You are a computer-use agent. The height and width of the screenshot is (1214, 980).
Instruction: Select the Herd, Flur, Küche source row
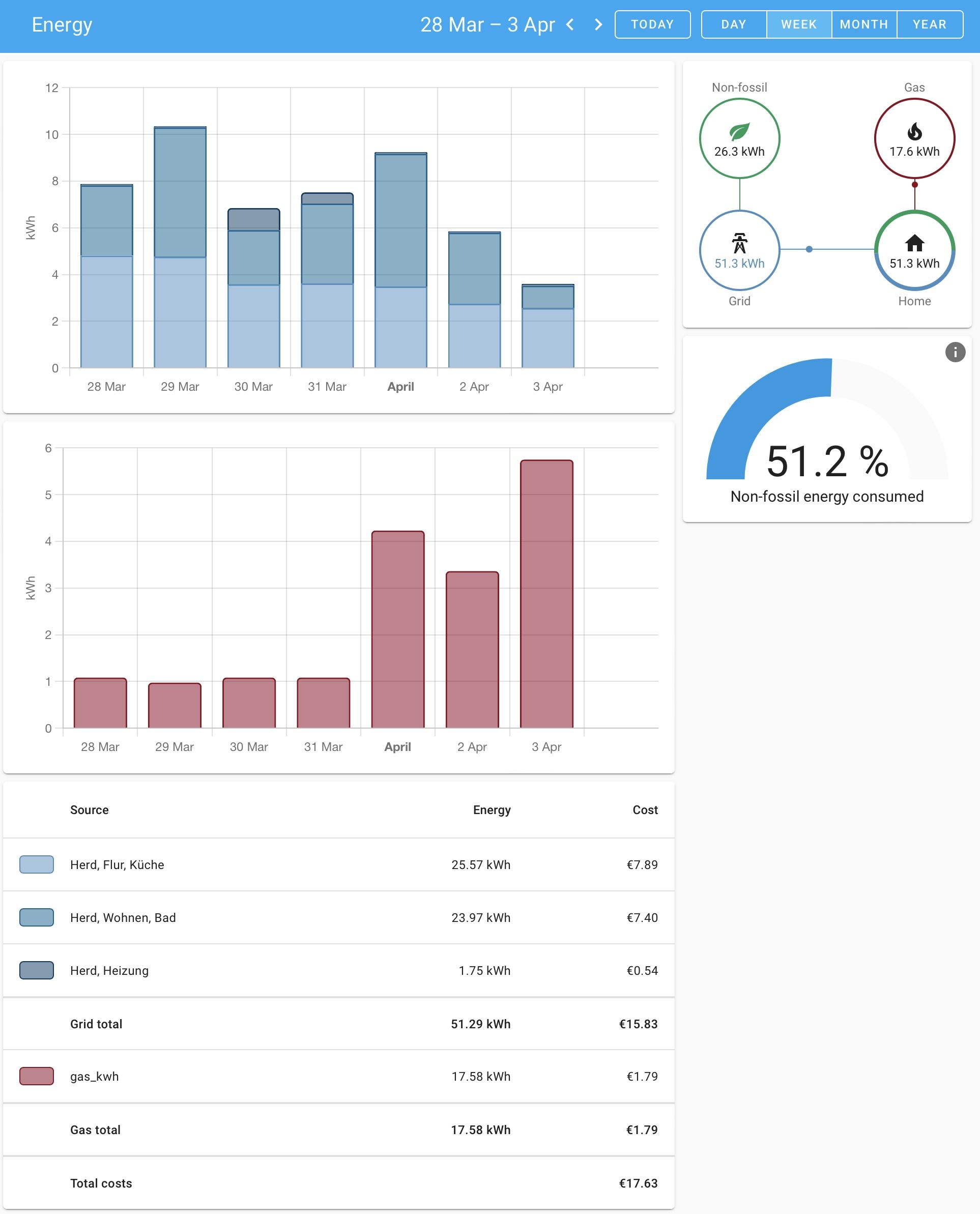339,864
